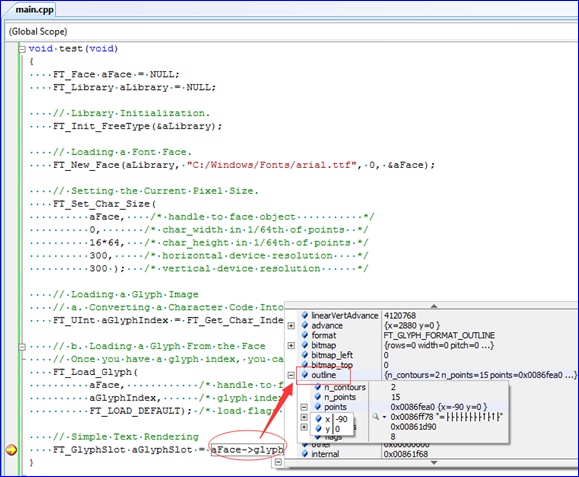The height and width of the screenshot is (477, 579).
Task: Switch to the main.cpp tab
Action: tap(34, 9)
